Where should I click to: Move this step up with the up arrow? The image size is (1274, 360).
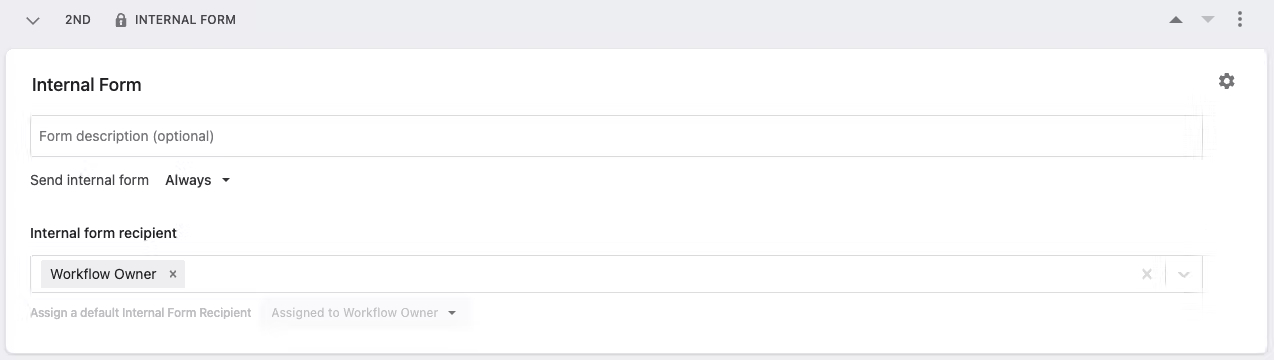1177,20
